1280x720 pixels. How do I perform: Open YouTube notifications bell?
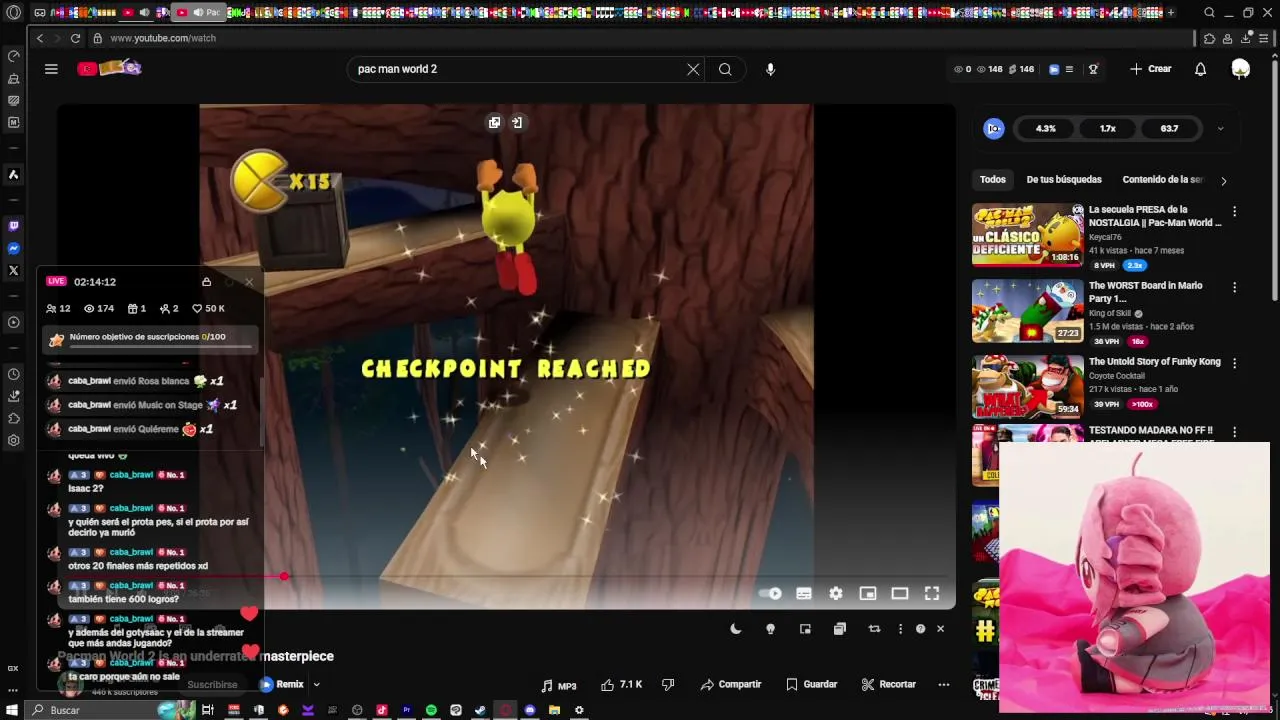(1200, 69)
